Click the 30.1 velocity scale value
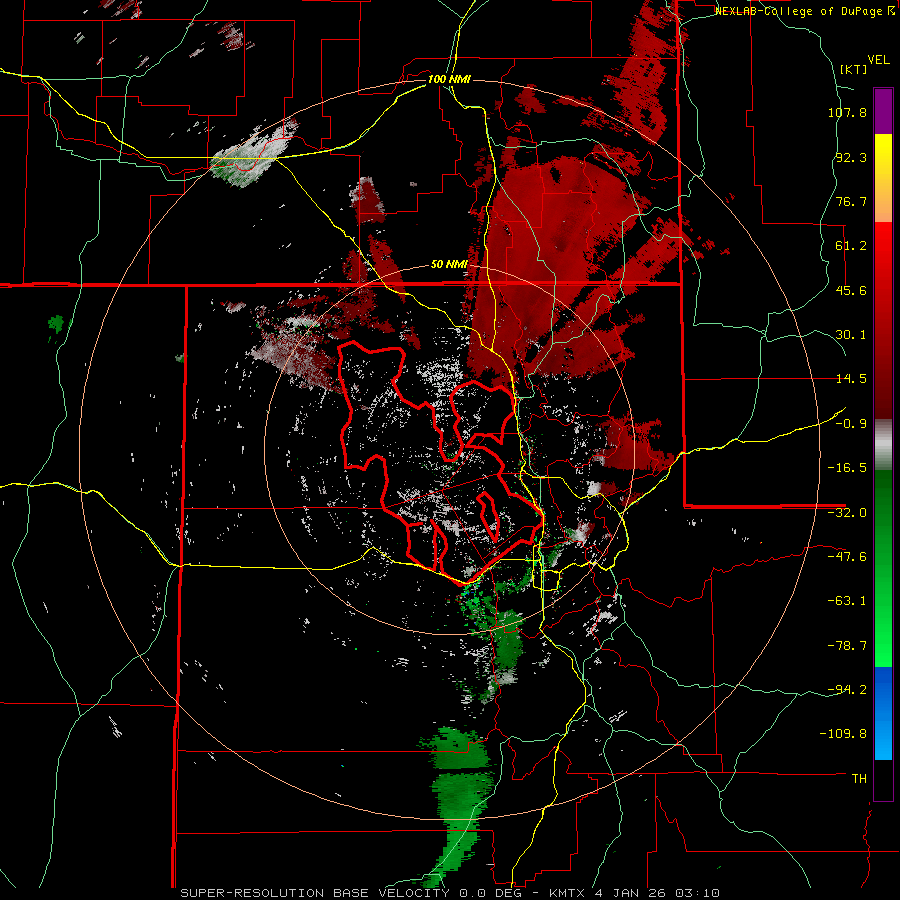 point(851,335)
